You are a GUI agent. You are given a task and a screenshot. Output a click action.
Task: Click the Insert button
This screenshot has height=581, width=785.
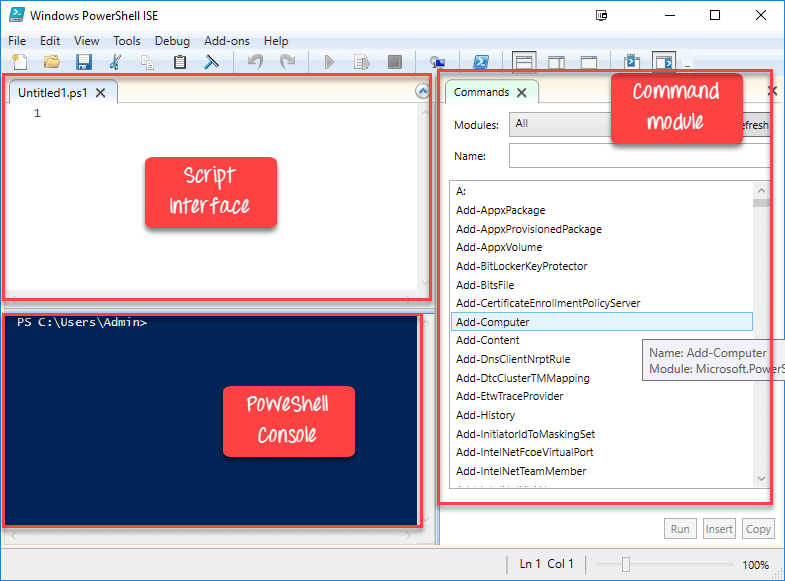pos(719,529)
